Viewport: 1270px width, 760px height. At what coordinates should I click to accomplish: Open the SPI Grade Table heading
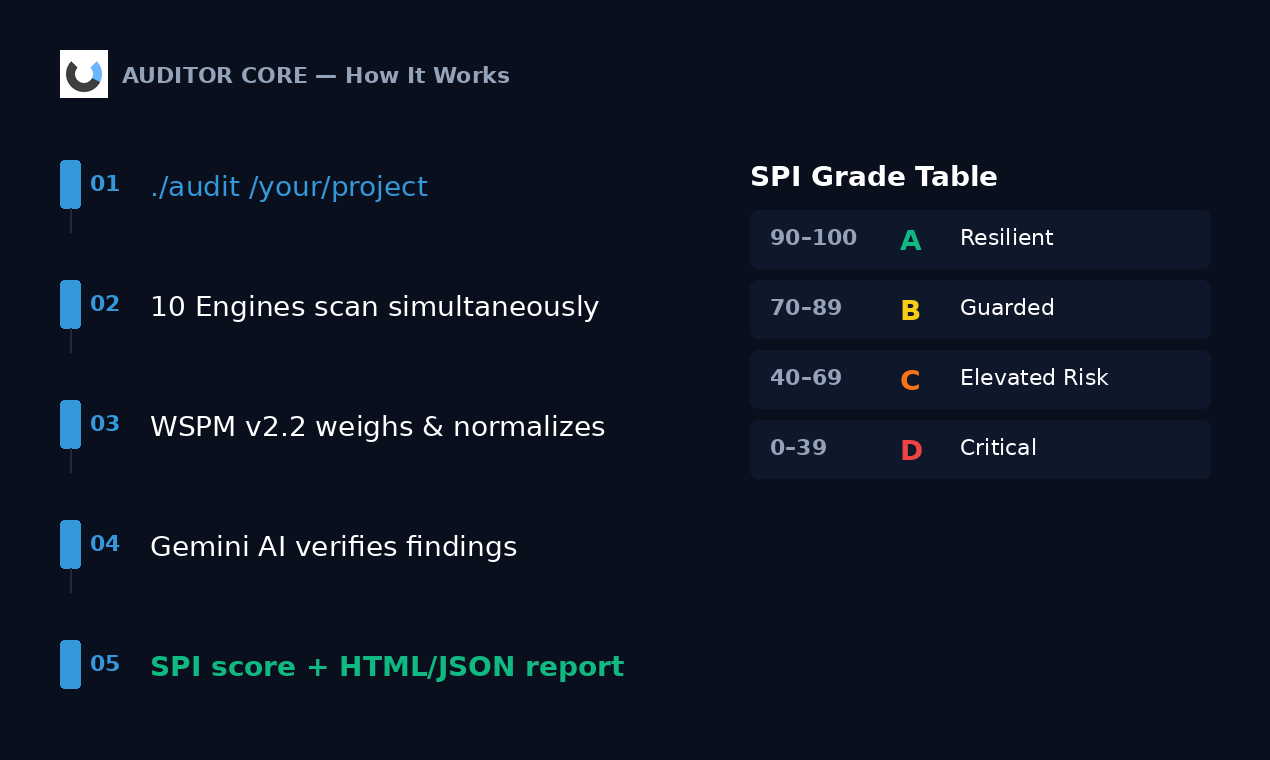click(x=873, y=176)
